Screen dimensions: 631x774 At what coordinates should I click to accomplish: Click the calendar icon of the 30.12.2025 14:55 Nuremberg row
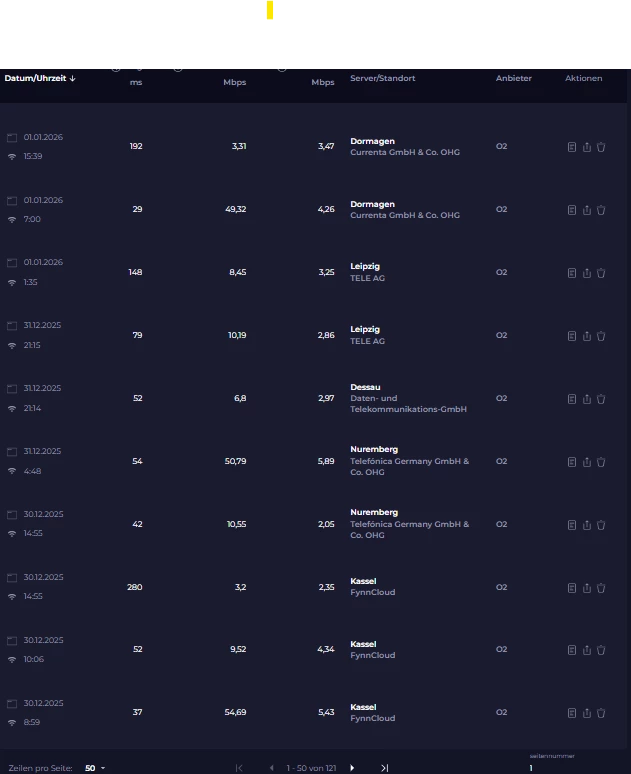(x=12, y=514)
